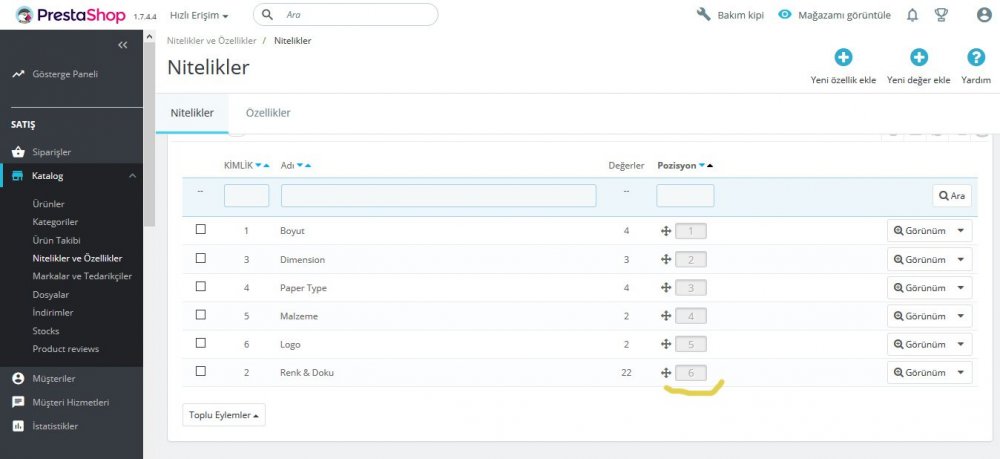Click the notifications bell icon

913,15
